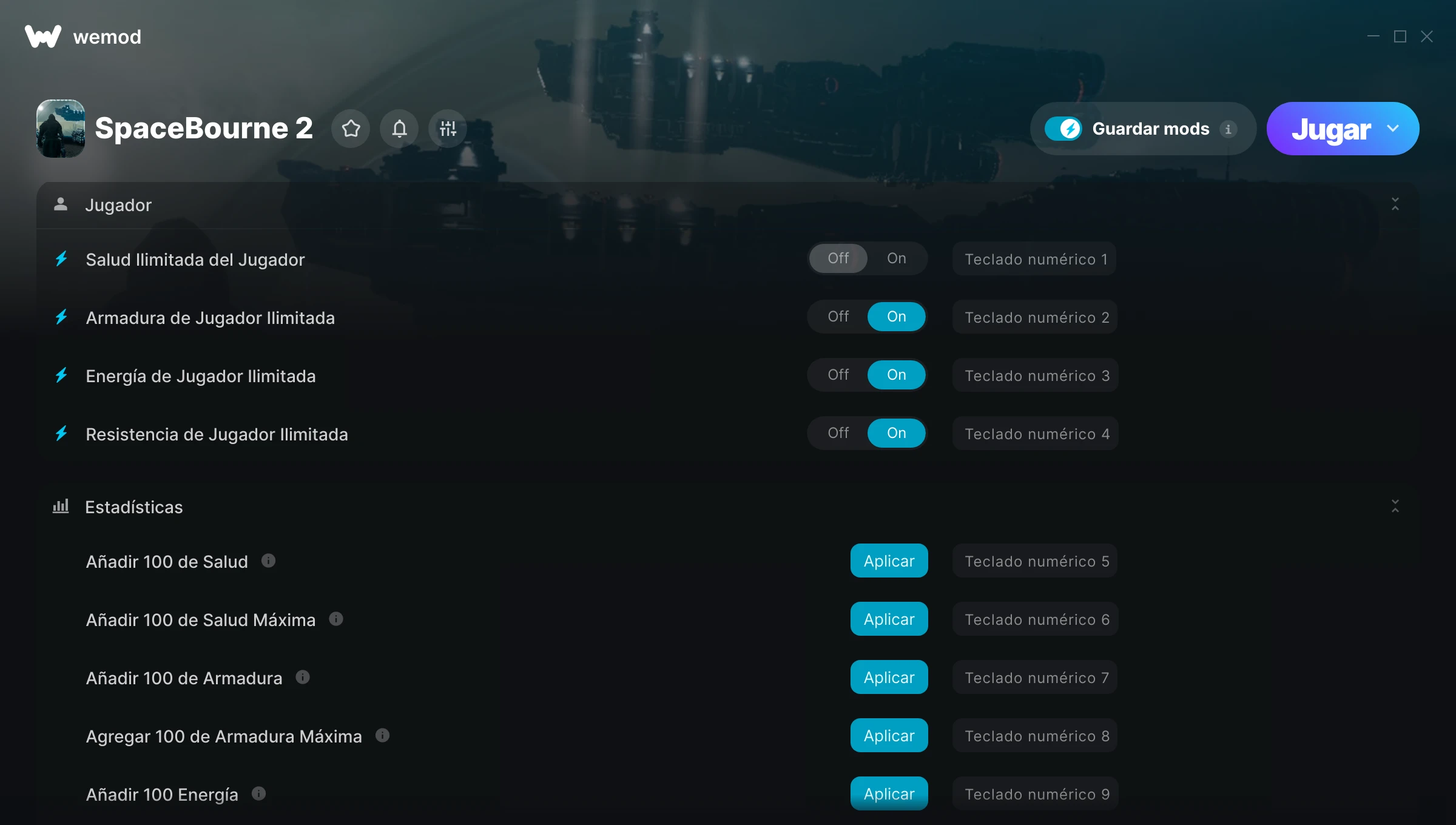
Task: Click the WeMod logo icon
Action: 42,36
